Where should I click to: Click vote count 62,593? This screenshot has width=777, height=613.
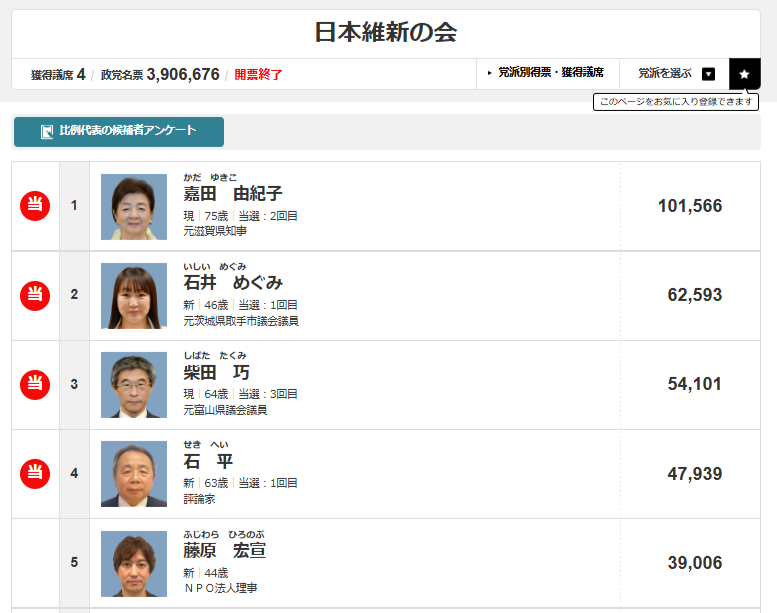tap(695, 295)
